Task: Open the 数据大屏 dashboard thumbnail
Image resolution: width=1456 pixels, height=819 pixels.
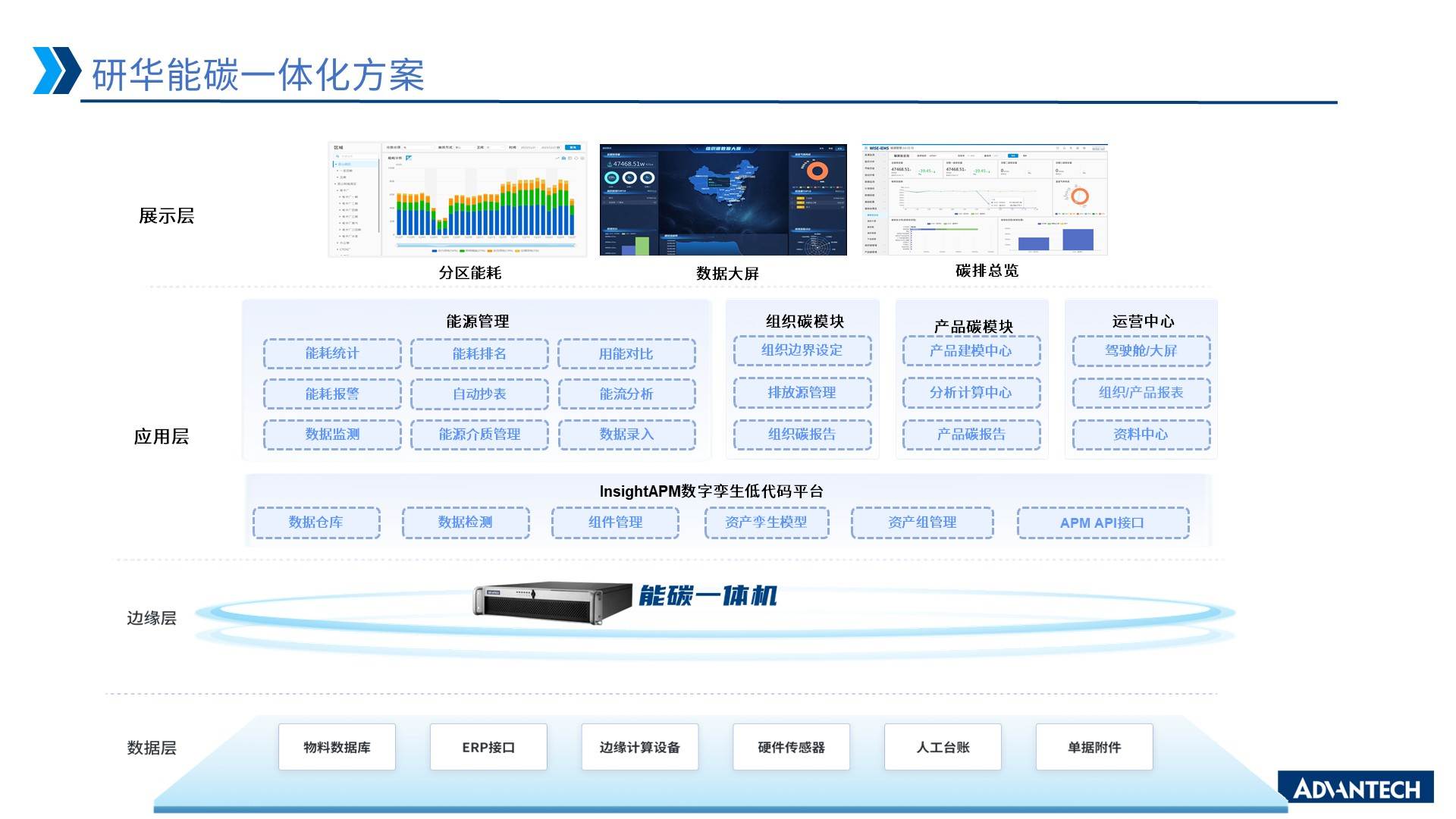Action: click(723, 199)
